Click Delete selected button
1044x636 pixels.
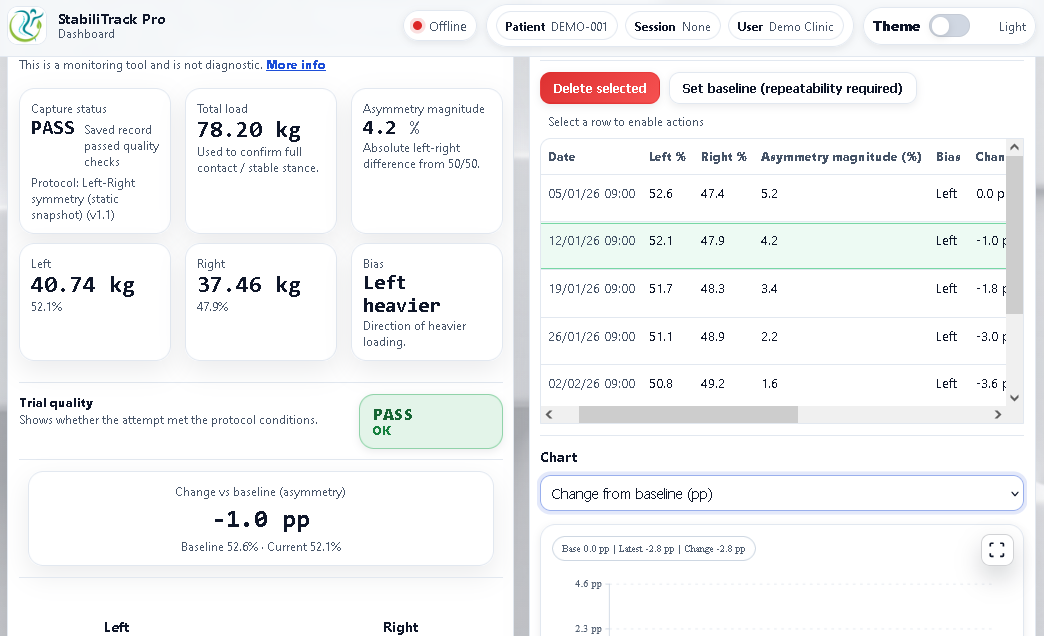(x=600, y=88)
